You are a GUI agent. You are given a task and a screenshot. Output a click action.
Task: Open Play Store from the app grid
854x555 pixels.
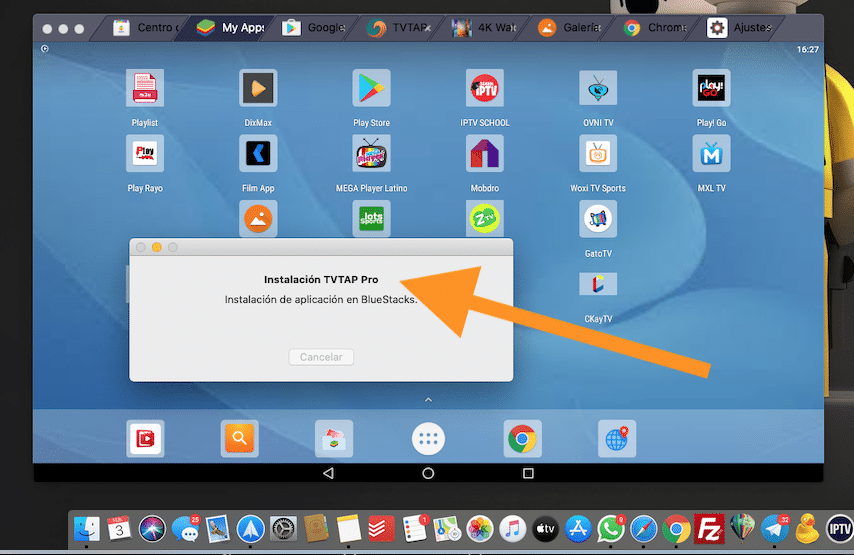pos(371,88)
